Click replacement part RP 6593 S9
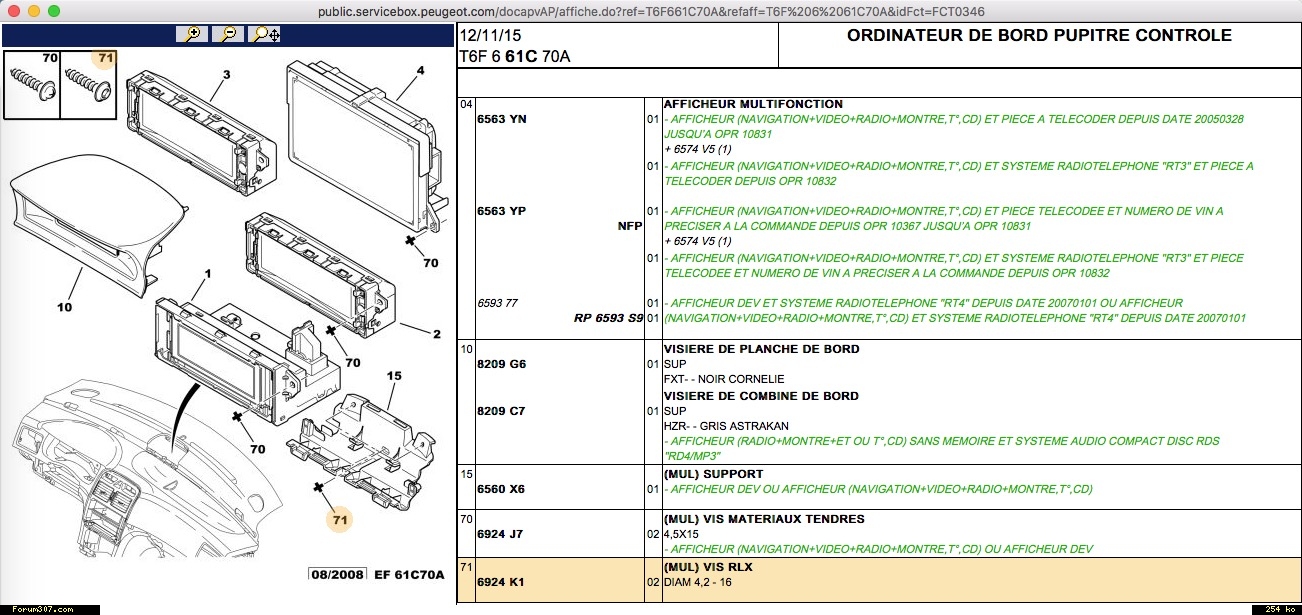1302x615 pixels. click(x=608, y=319)
